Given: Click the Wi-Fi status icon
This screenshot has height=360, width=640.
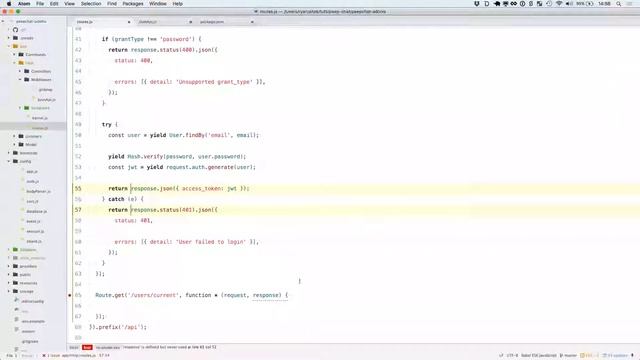Looking at the screenshot, I should [x=559, y=4].
